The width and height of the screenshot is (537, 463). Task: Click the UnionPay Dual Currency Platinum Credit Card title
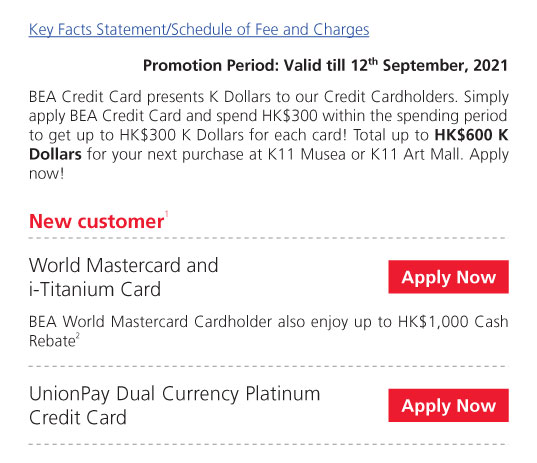coord(175,405)
